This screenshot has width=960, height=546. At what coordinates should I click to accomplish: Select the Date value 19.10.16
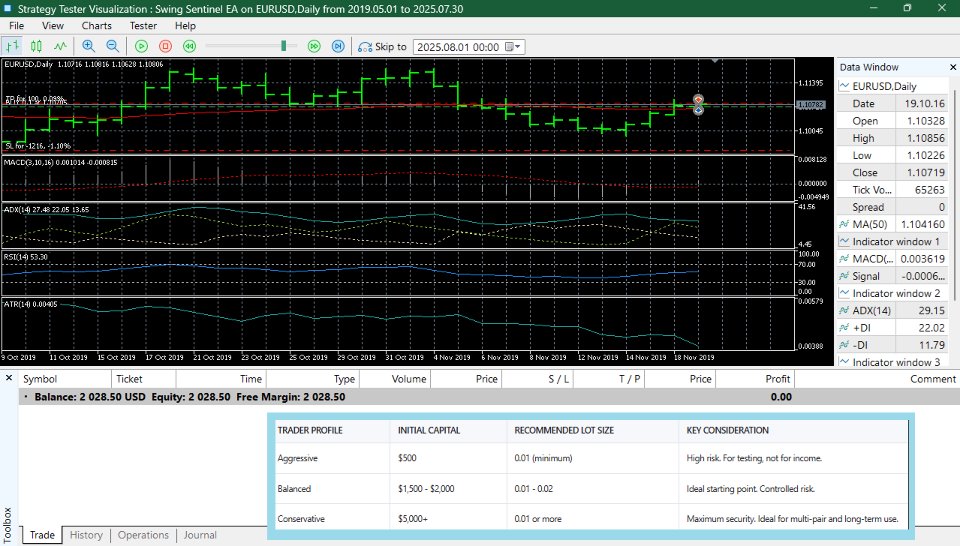(x=924, y=103)
